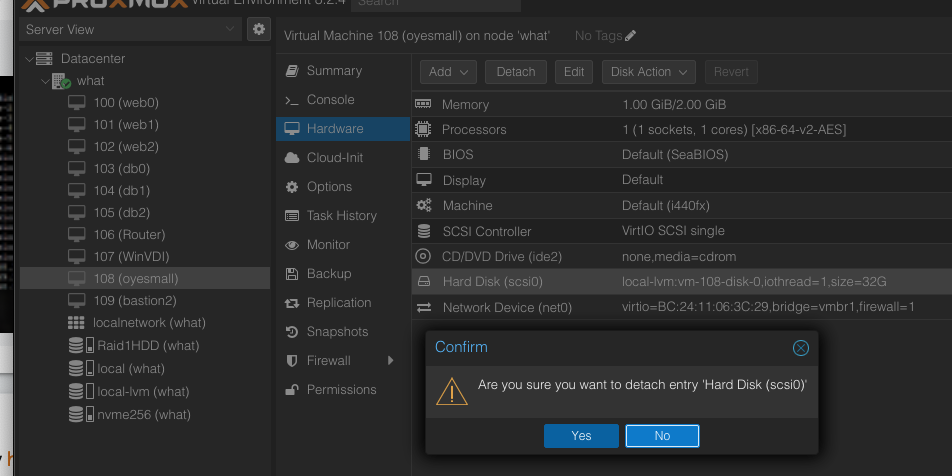Close the Confirm dialog with X
952x476 pixels.
pyautogui.click(x=801, y=348)
